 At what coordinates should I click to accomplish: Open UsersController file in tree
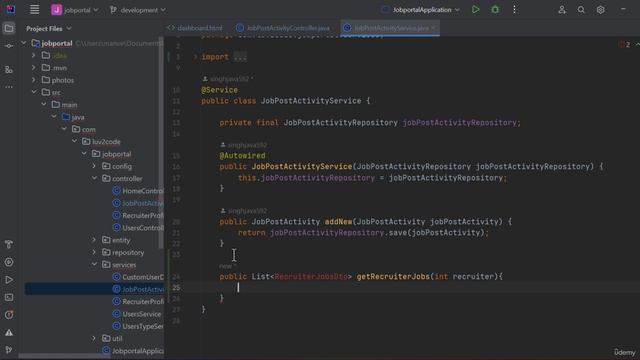pos(138,228)
